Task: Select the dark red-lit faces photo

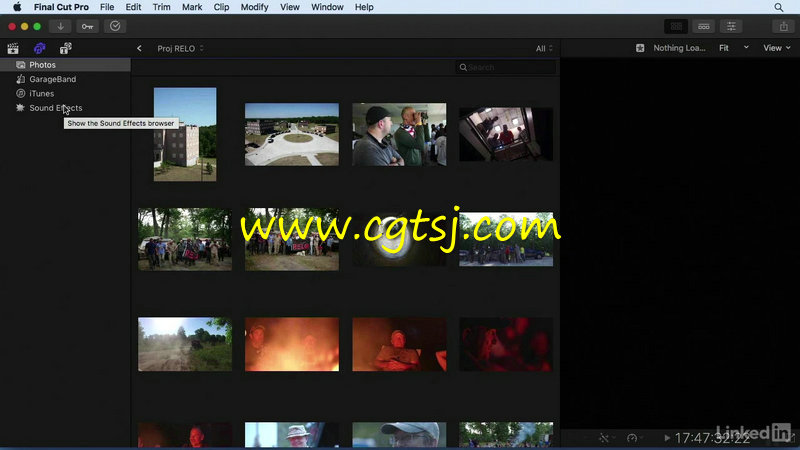Action: (506, 344)
